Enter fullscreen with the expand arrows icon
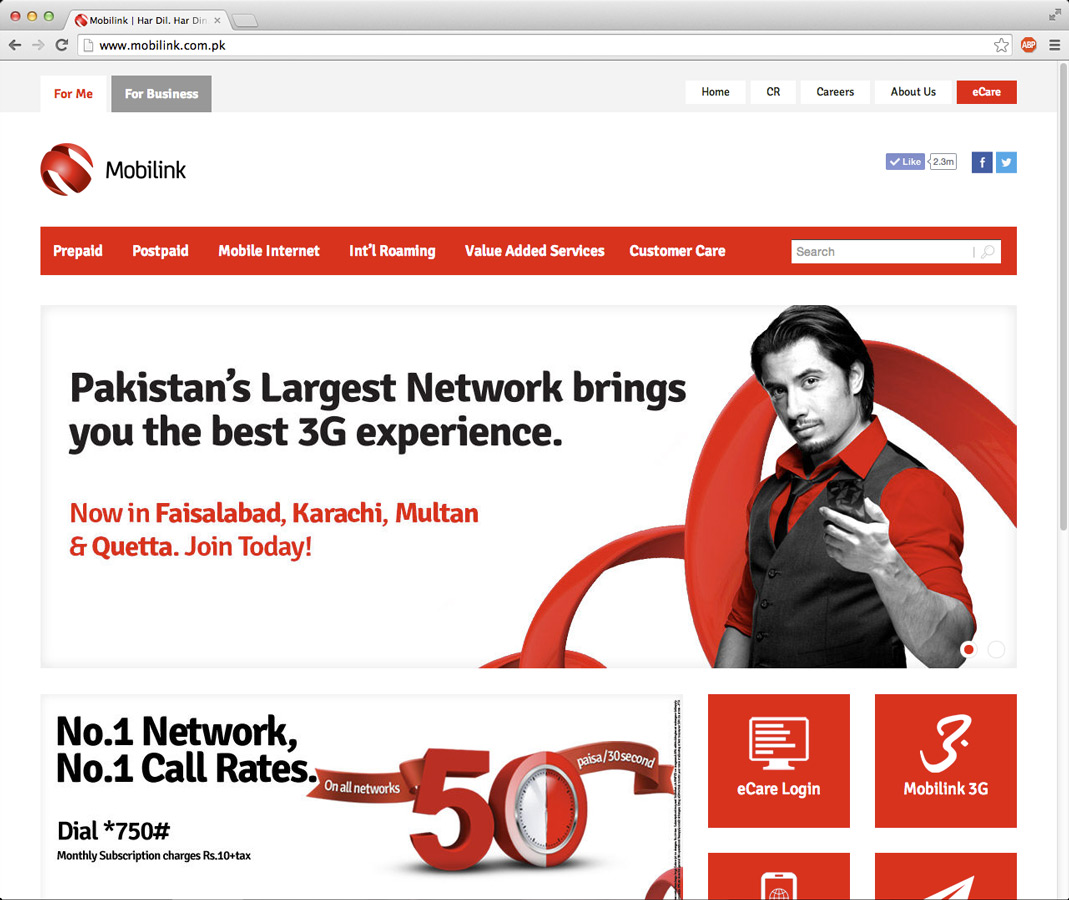Image resolution: width=1069 pixels, height=900 pixels. (x=1055, y=15)
